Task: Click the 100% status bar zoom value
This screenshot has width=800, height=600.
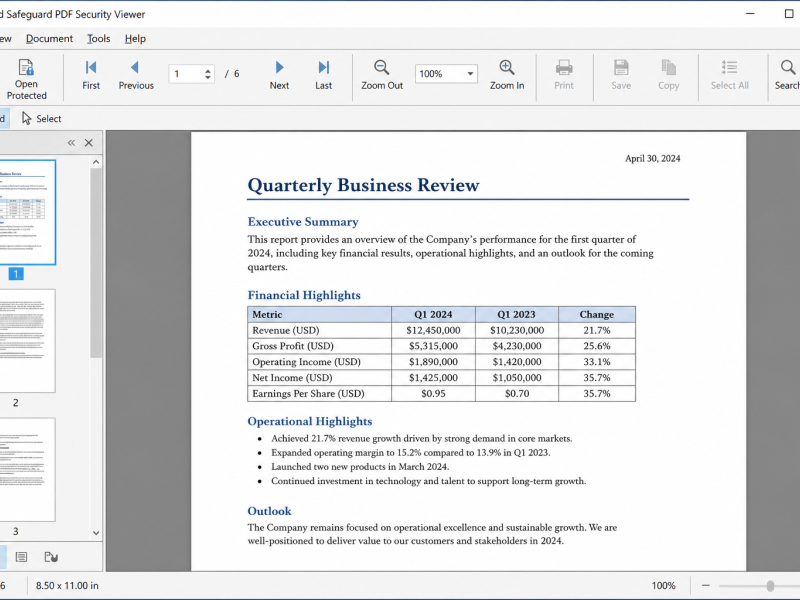Action: (663, 586)
